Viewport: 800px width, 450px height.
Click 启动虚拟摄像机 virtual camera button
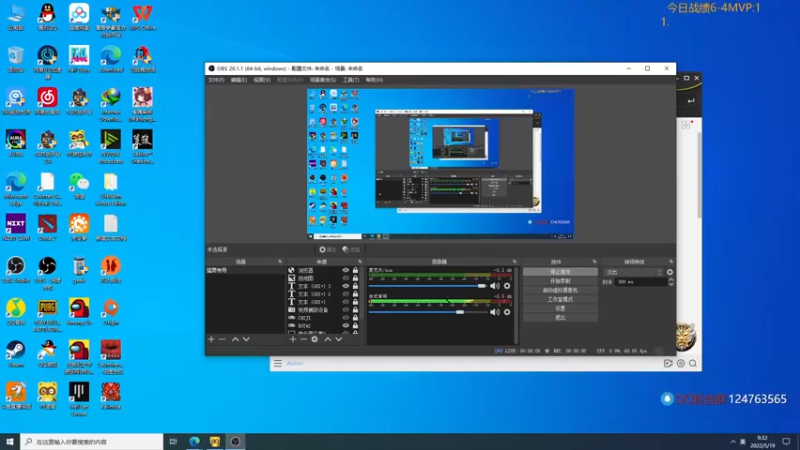pyautogui.click(x=560, y=290)
